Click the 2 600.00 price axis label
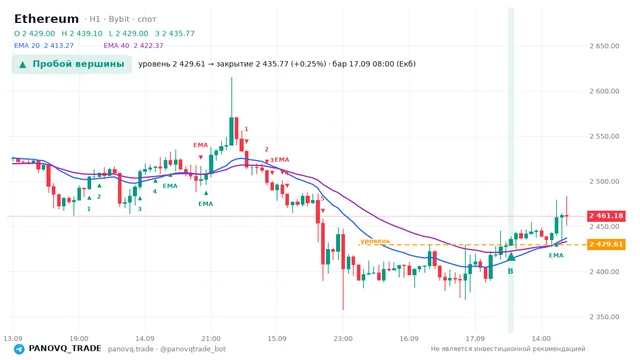This screenshot has width=640, height=360. point(604,91)
